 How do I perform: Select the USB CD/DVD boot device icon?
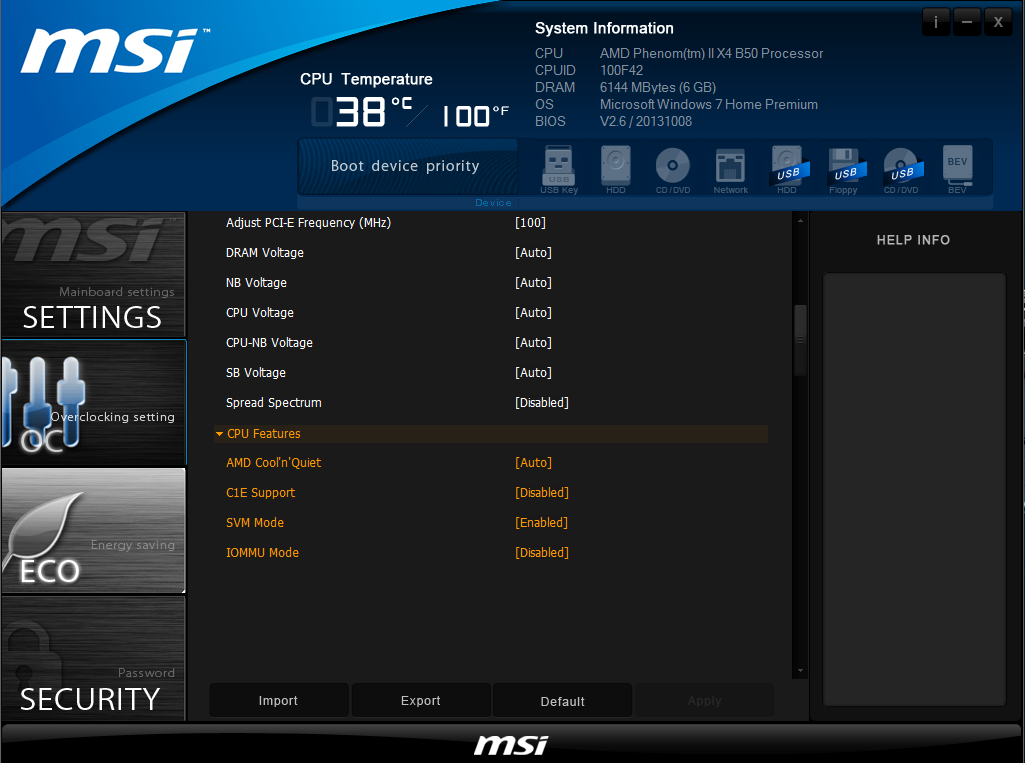tap(901, 170)
